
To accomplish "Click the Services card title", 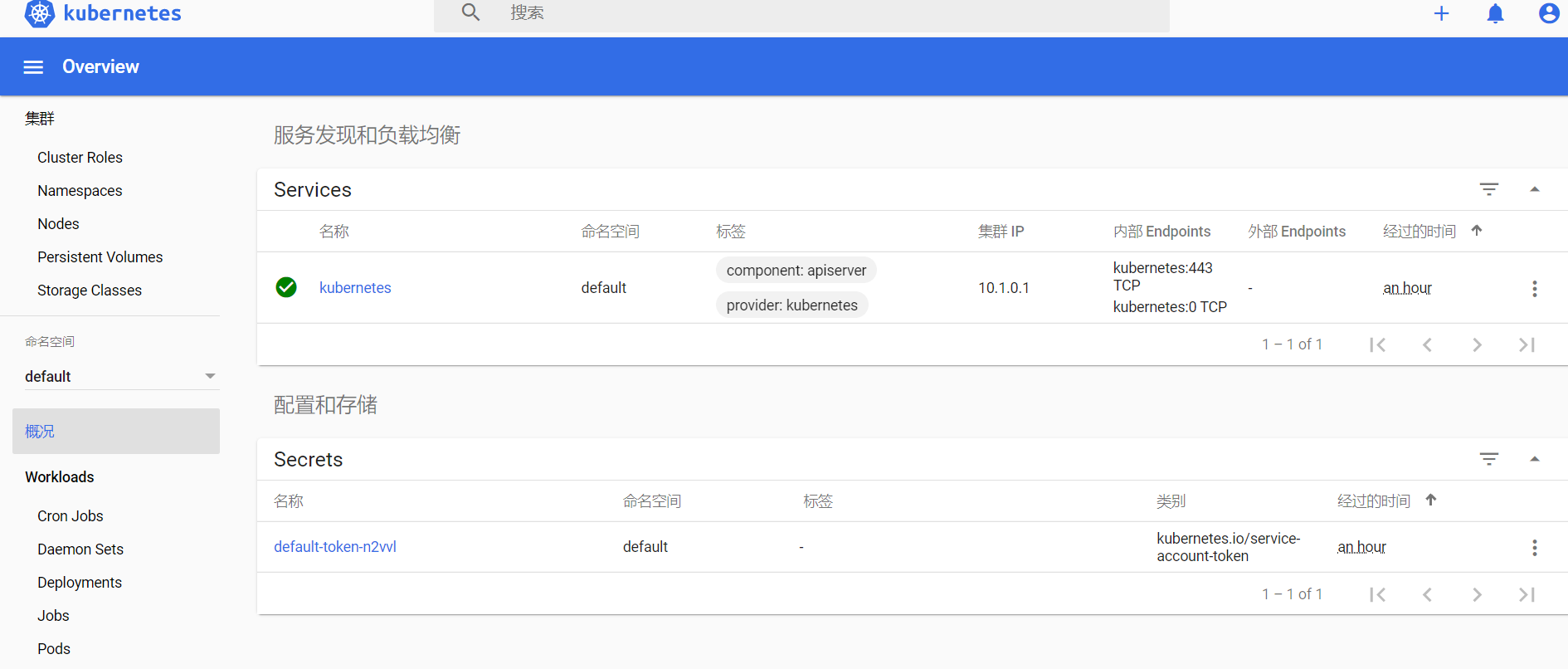I will (313, 190).
